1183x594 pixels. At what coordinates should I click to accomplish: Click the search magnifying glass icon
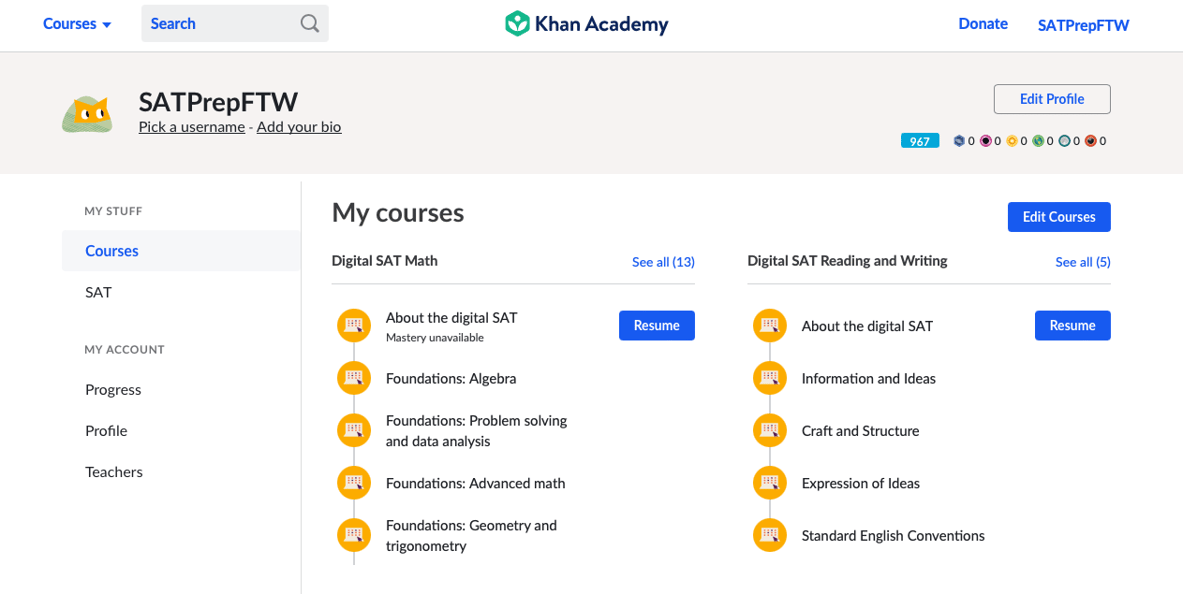pos(309,23)
